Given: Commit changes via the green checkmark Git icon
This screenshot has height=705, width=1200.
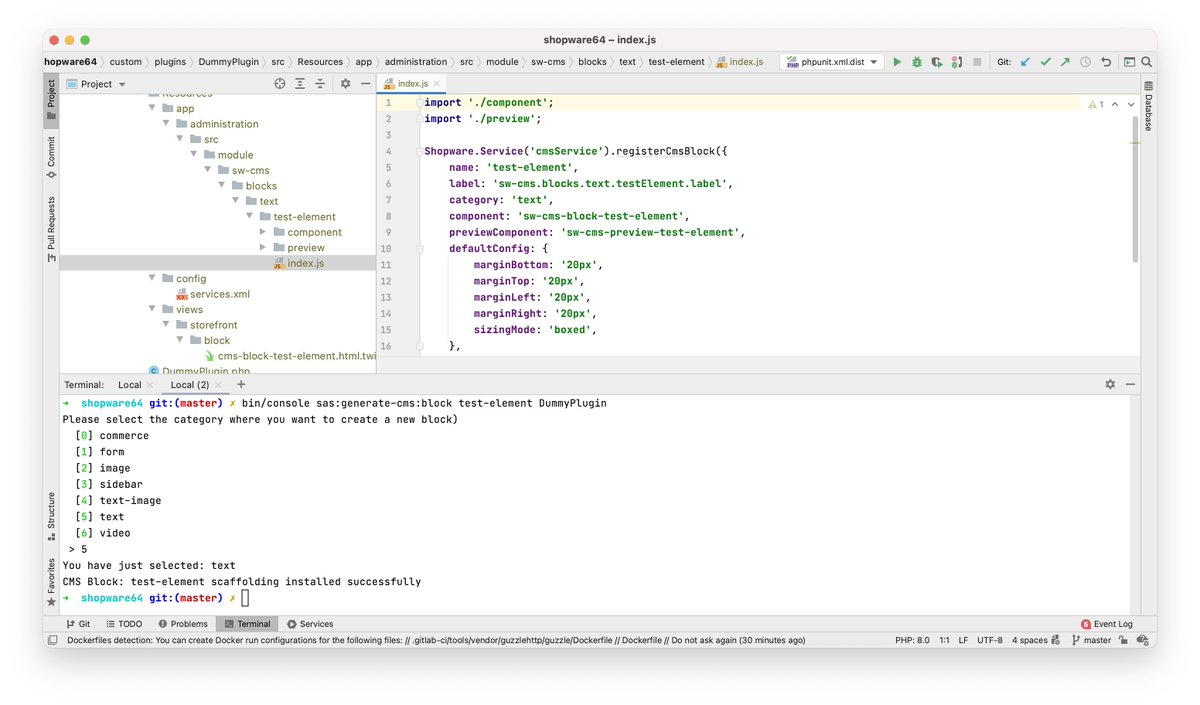Looking at the screenshot, I should [1046, 61].
